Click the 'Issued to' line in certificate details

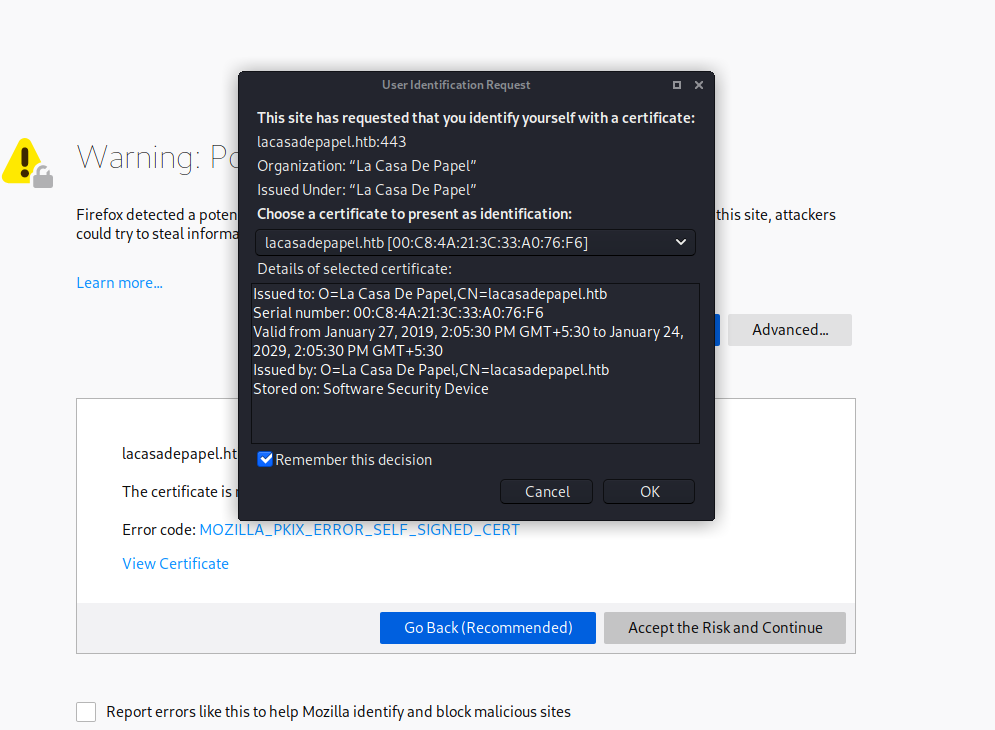[430, 294]
